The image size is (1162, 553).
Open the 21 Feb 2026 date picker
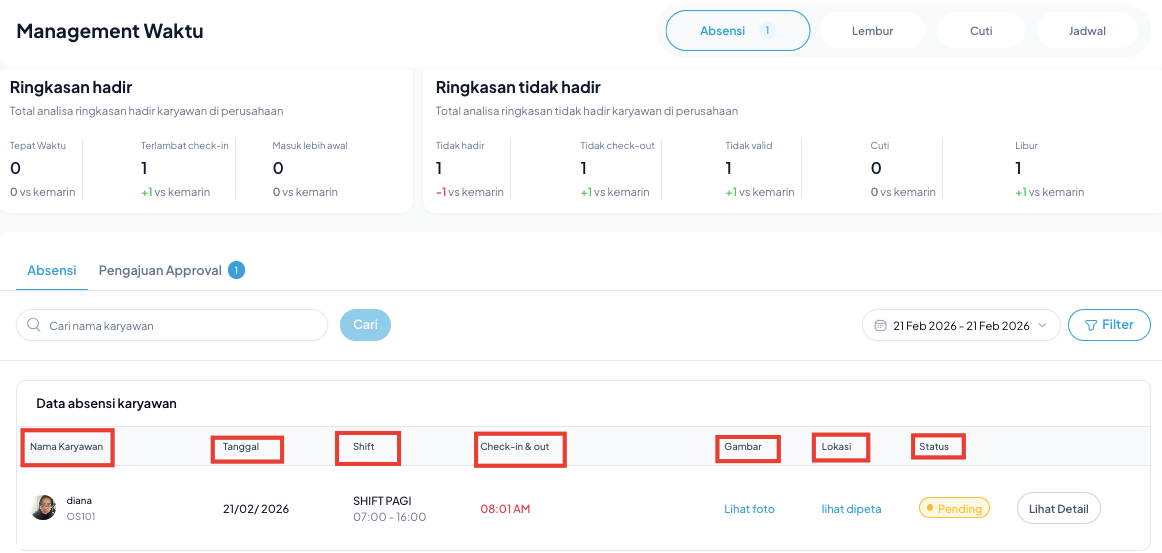click(x=960, y=325)
